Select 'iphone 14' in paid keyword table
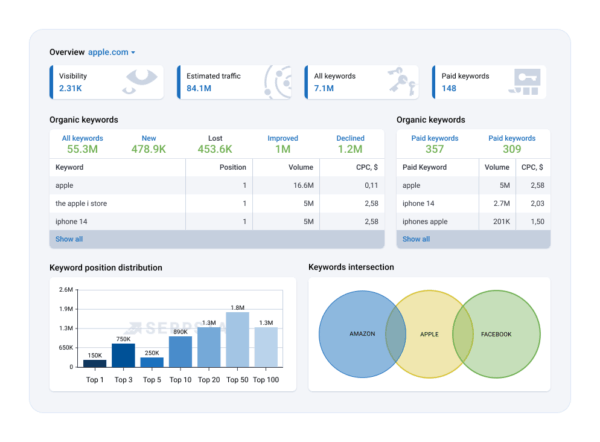 coord(418,204)
